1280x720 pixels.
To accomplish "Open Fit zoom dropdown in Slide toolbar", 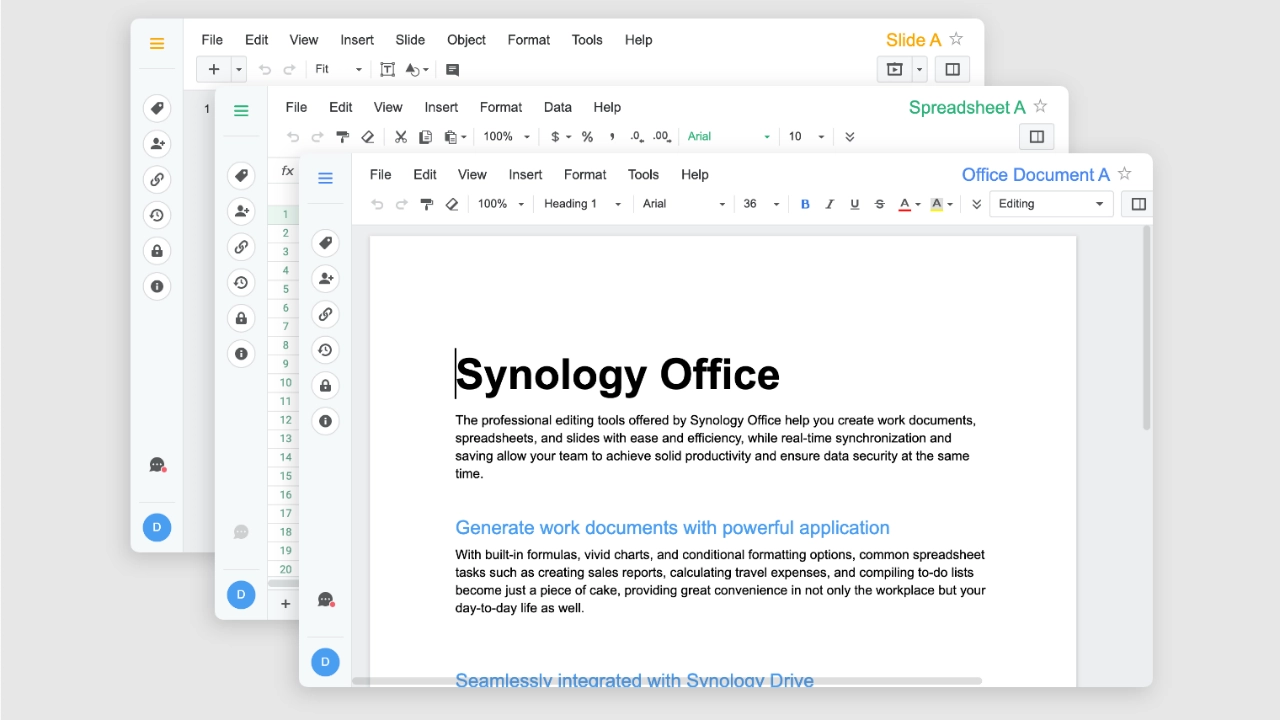I will 339,69.
